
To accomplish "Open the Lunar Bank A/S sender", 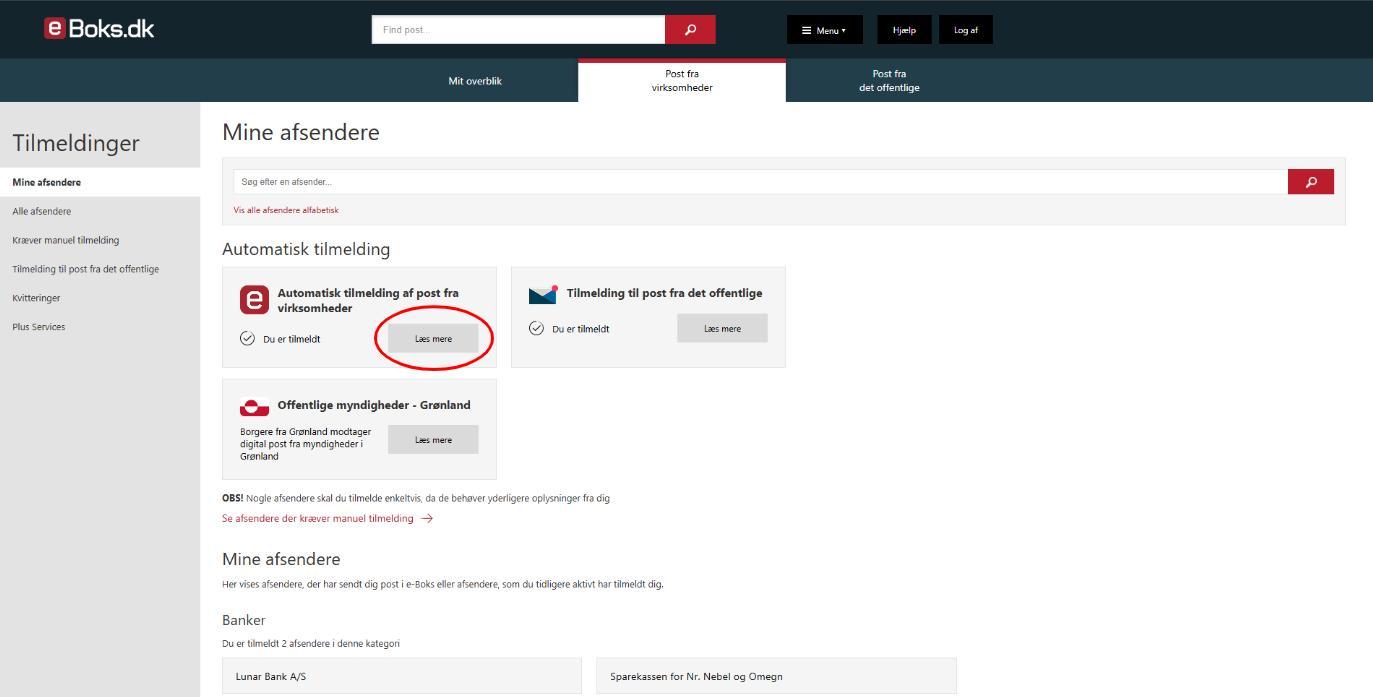I will (401, 676).
